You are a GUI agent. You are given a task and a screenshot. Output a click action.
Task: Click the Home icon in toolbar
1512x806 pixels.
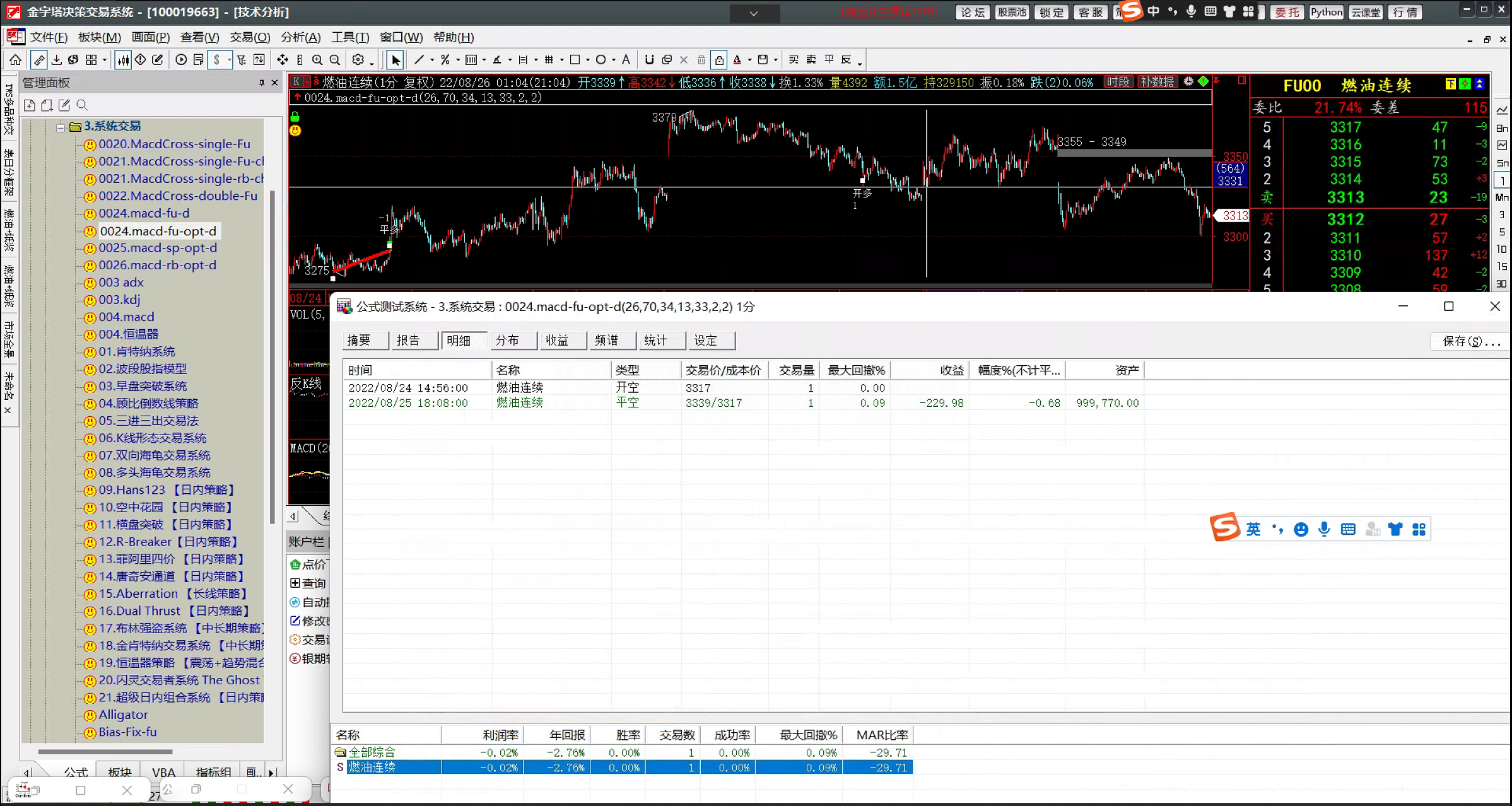pyautogui.click(x=15, y=59)
